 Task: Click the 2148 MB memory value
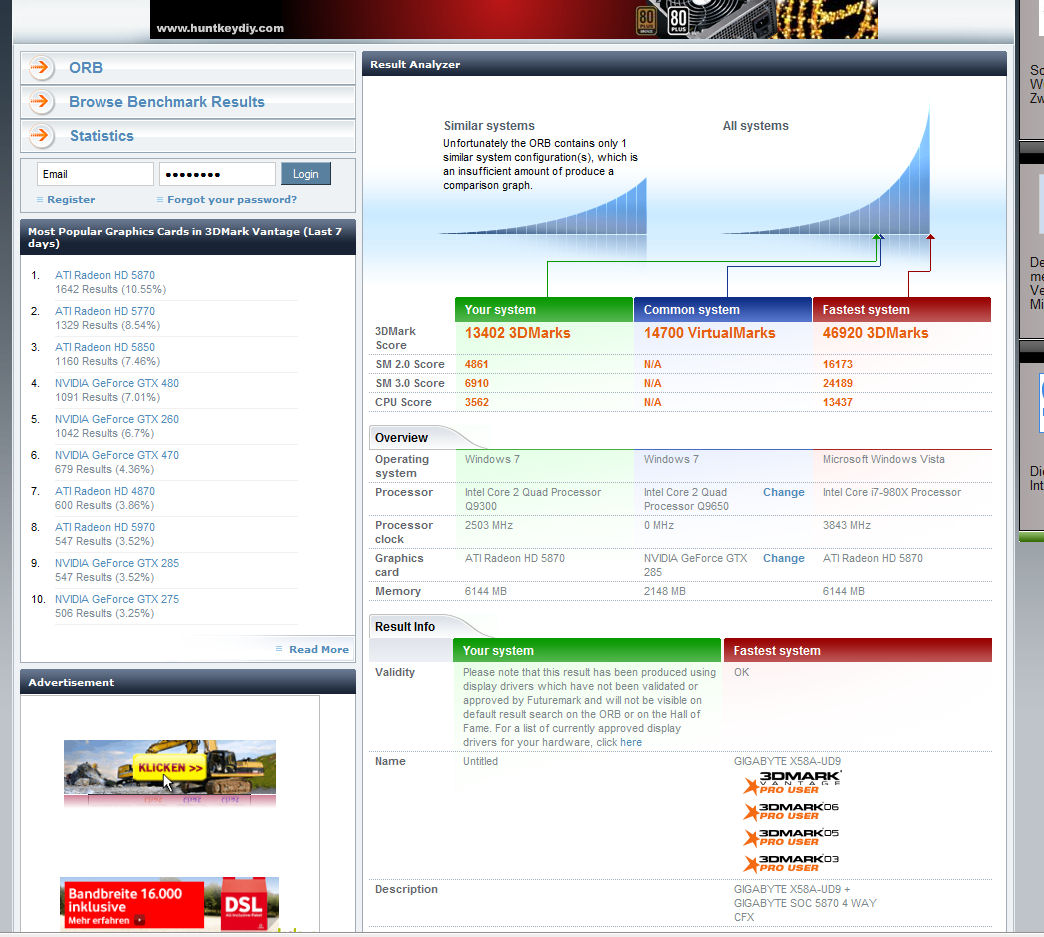(664, 591)
